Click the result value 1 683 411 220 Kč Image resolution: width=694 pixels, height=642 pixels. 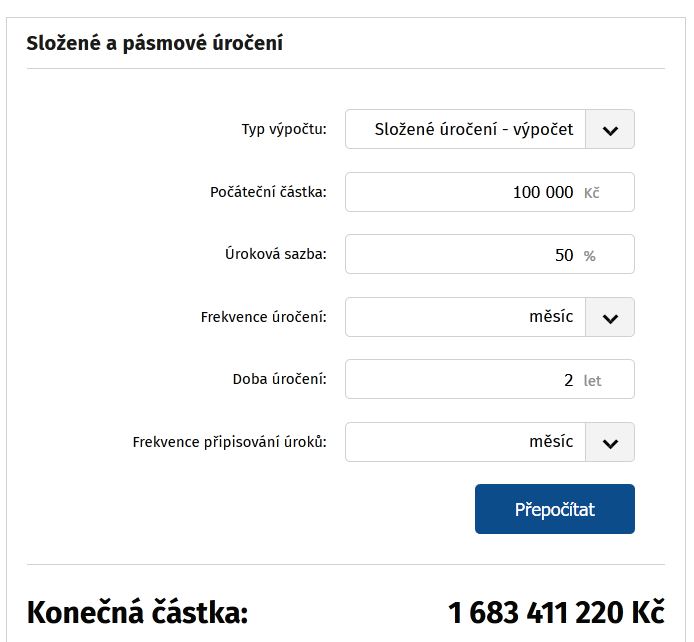click(x=555, y=612)
